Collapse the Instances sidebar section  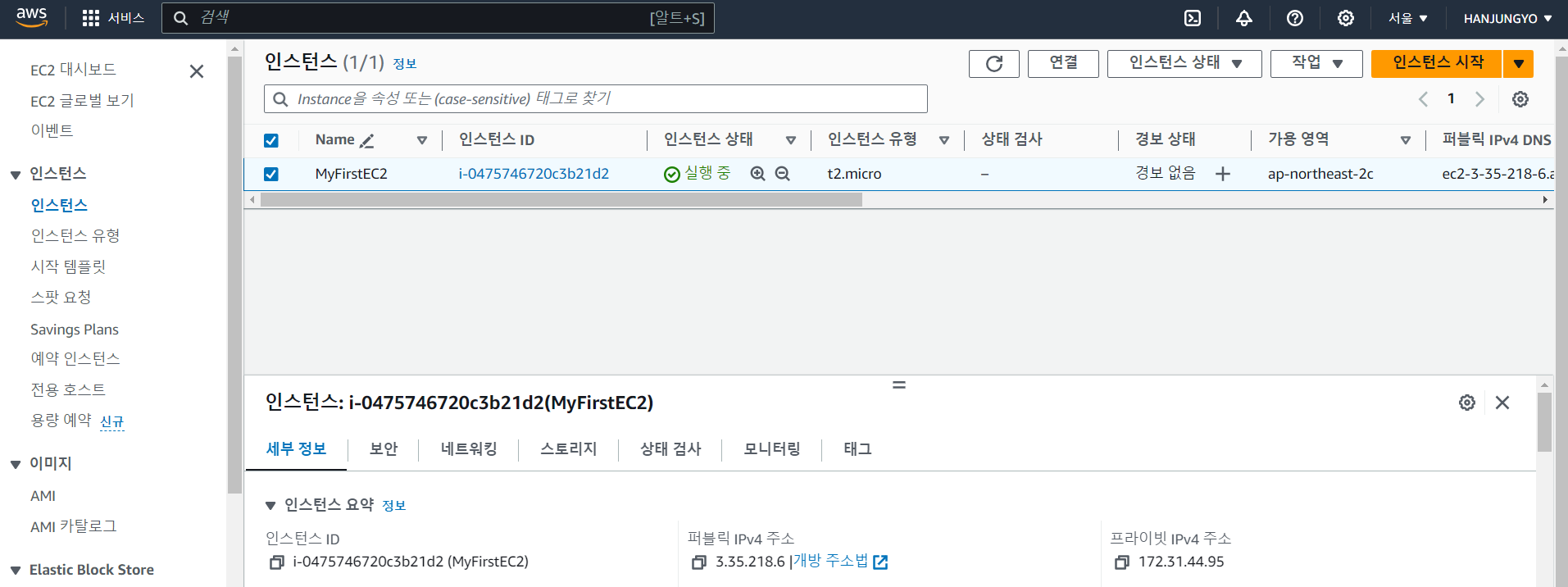pos(16,175)
